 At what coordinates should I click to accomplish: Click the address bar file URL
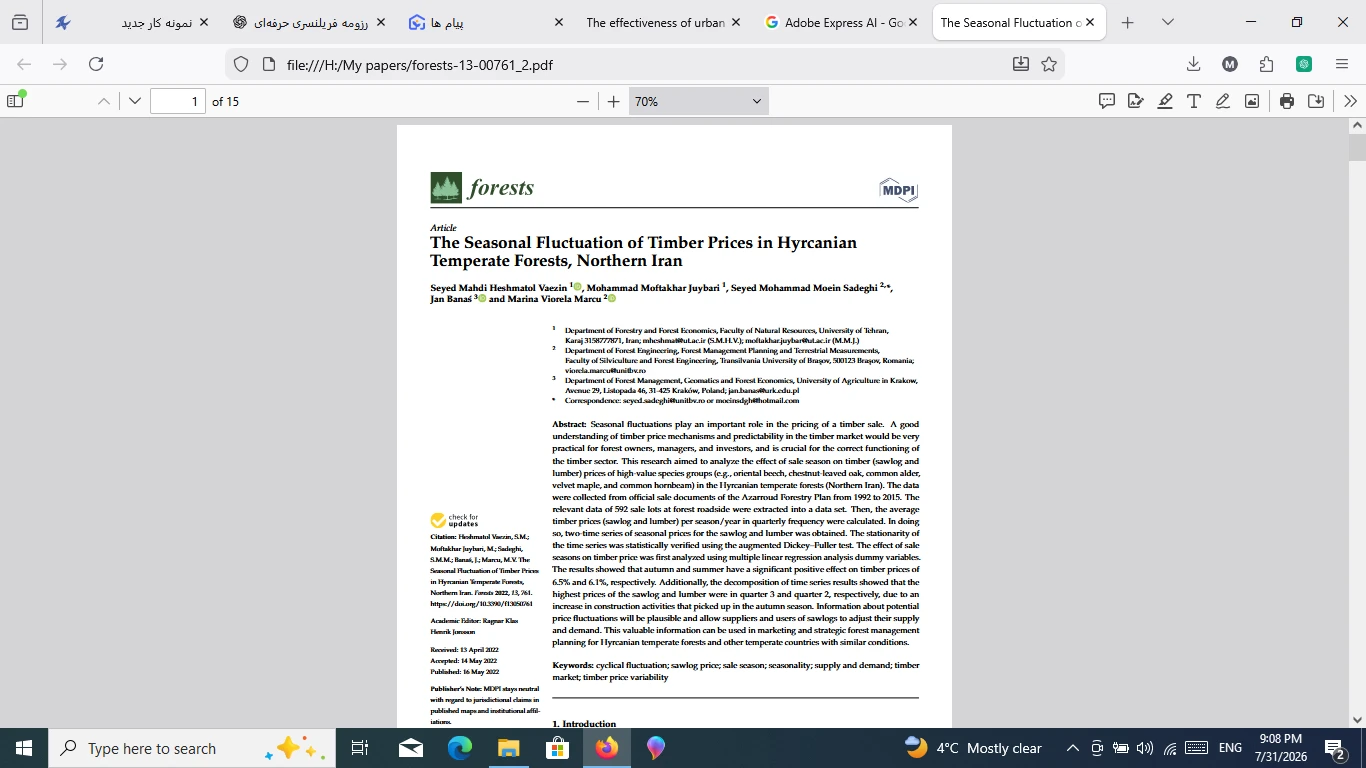(x=420, y=65)
